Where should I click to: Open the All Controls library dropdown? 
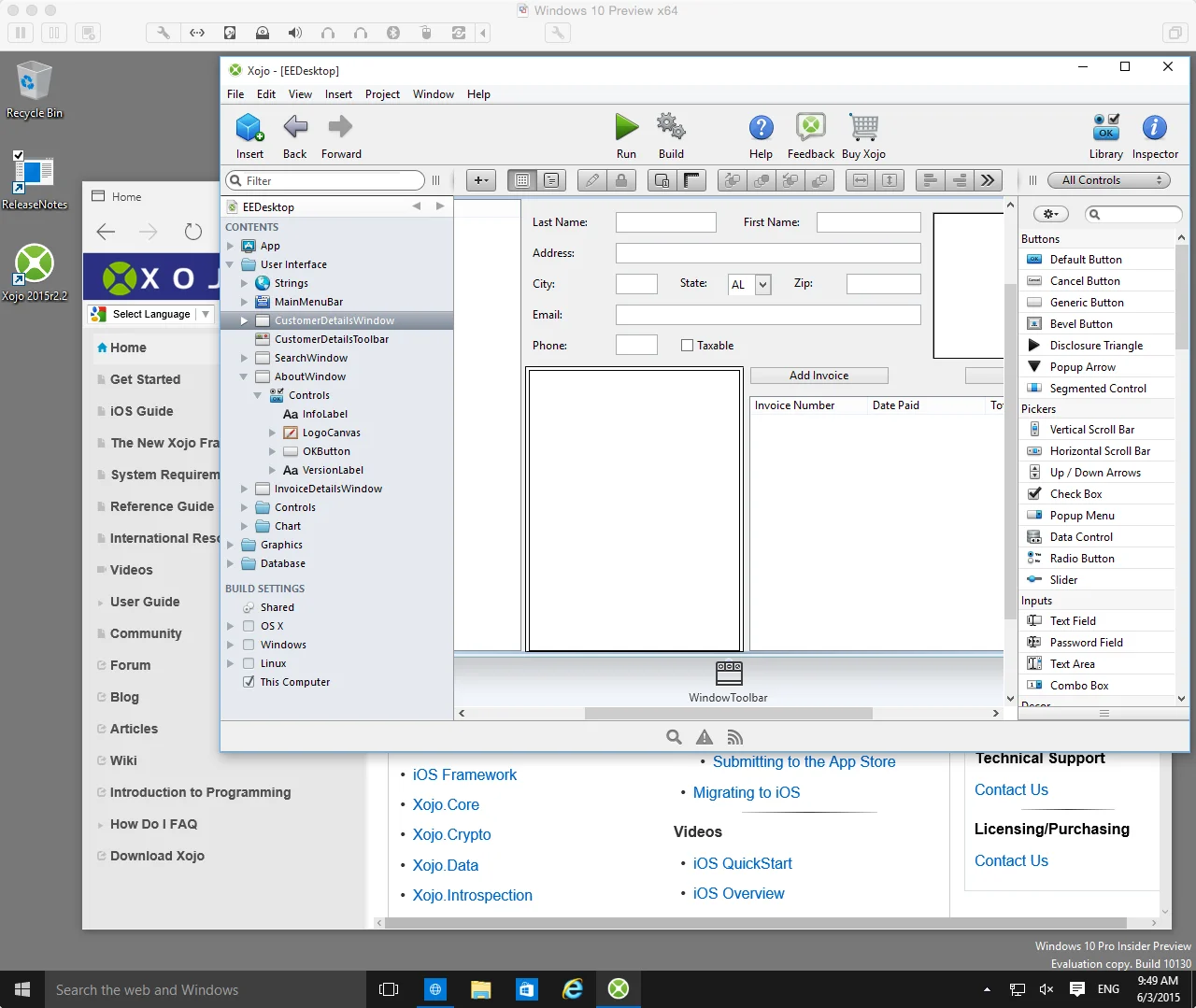1108,180
